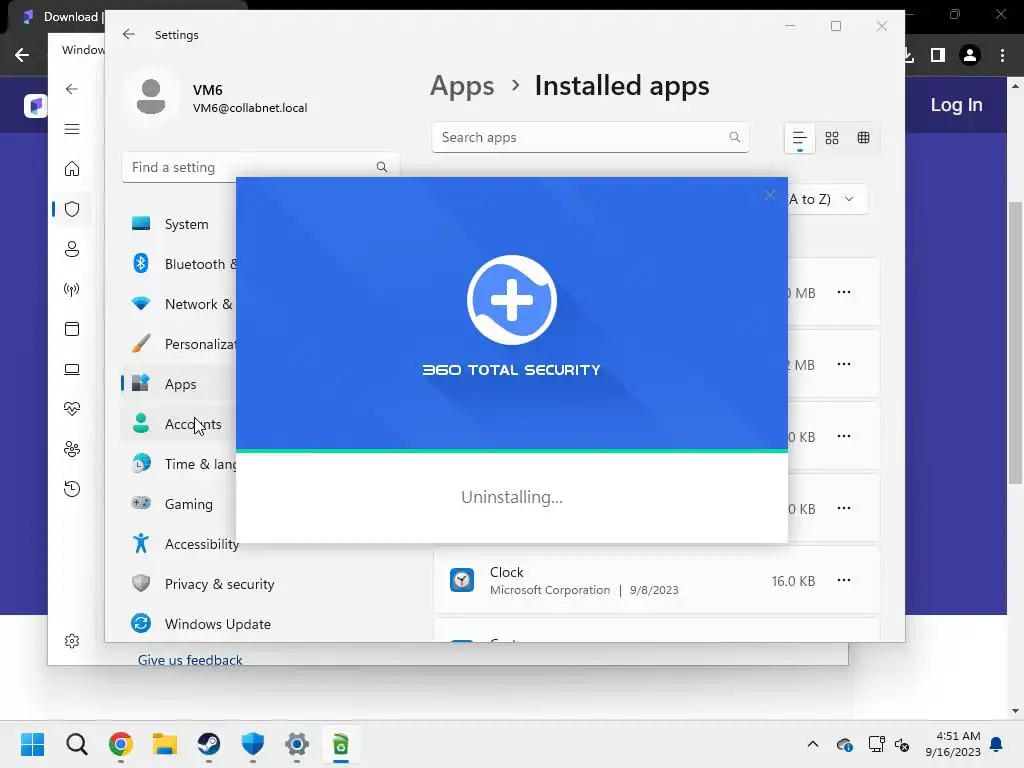Image resolution: width=1024 pixels, height=768 pixels.
Task: Open more options for the app sized 0 MB
Action: 844,292
